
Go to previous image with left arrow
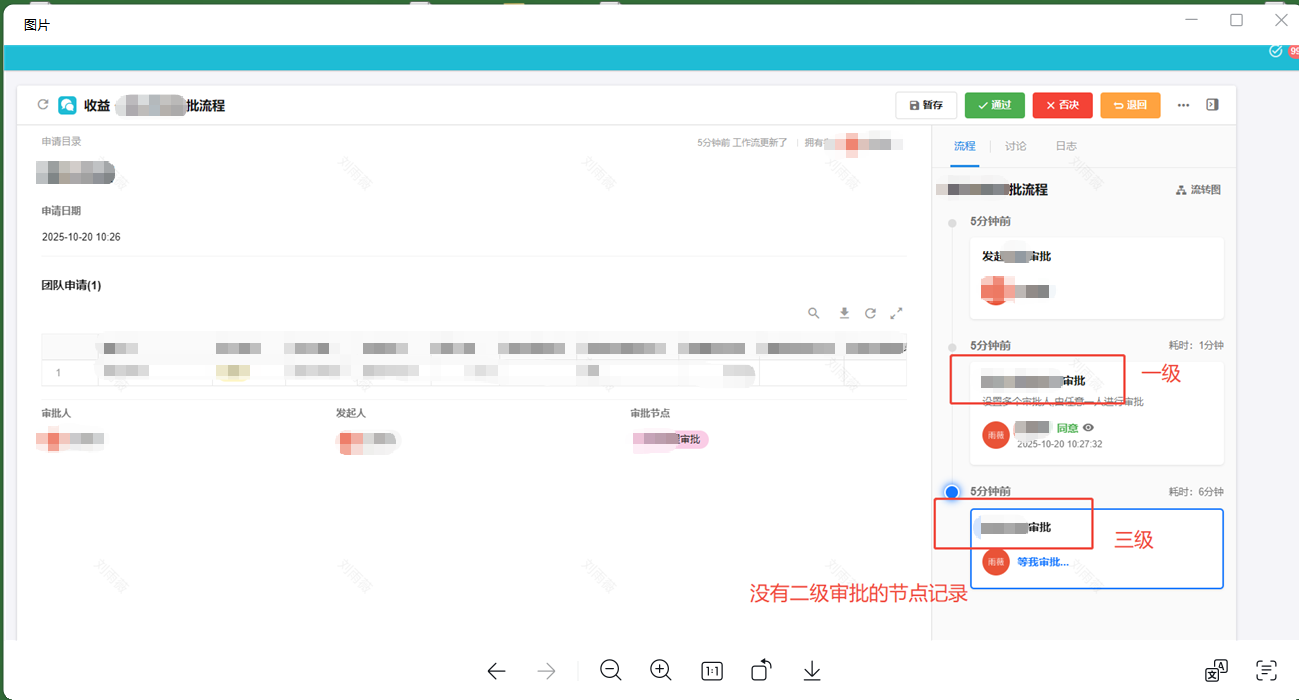(x=496, y=671)
